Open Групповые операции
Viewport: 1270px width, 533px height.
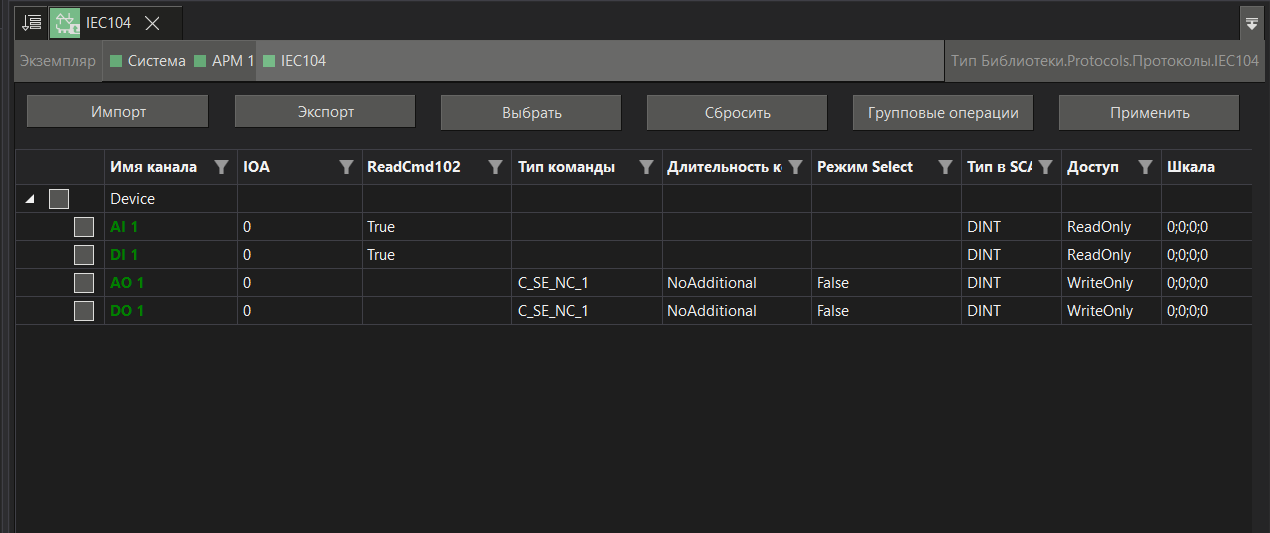click(x=942, y=112)
